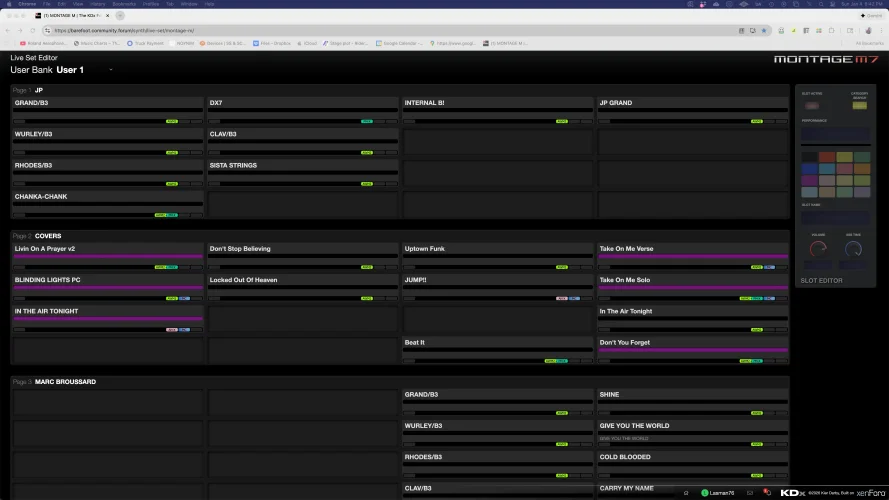Screen dimensions: 889x500
Task: Open the History menu
Action: (x=98, y=4)
